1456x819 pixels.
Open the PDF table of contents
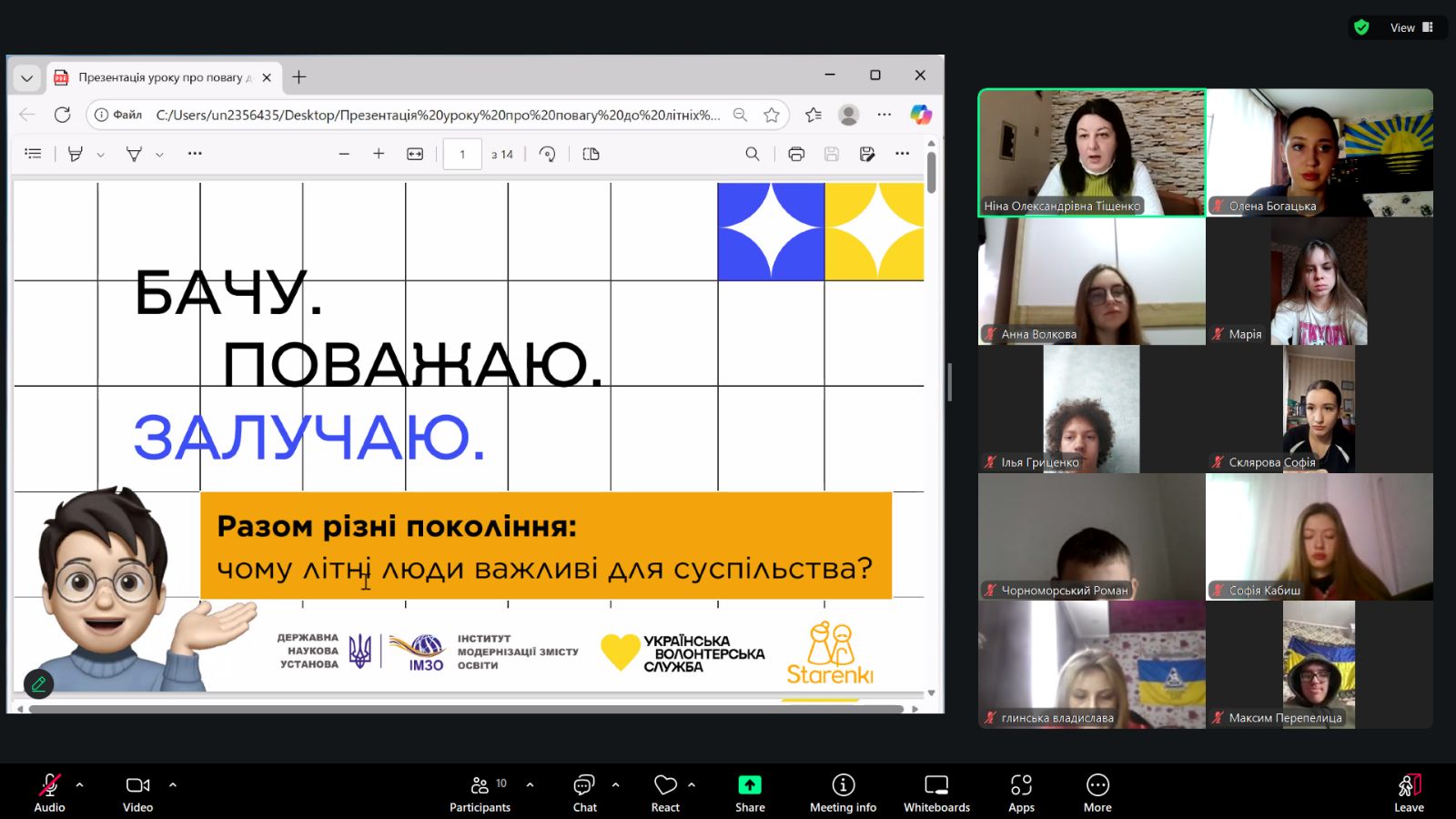pyautogui.click(x=33, y=154)
